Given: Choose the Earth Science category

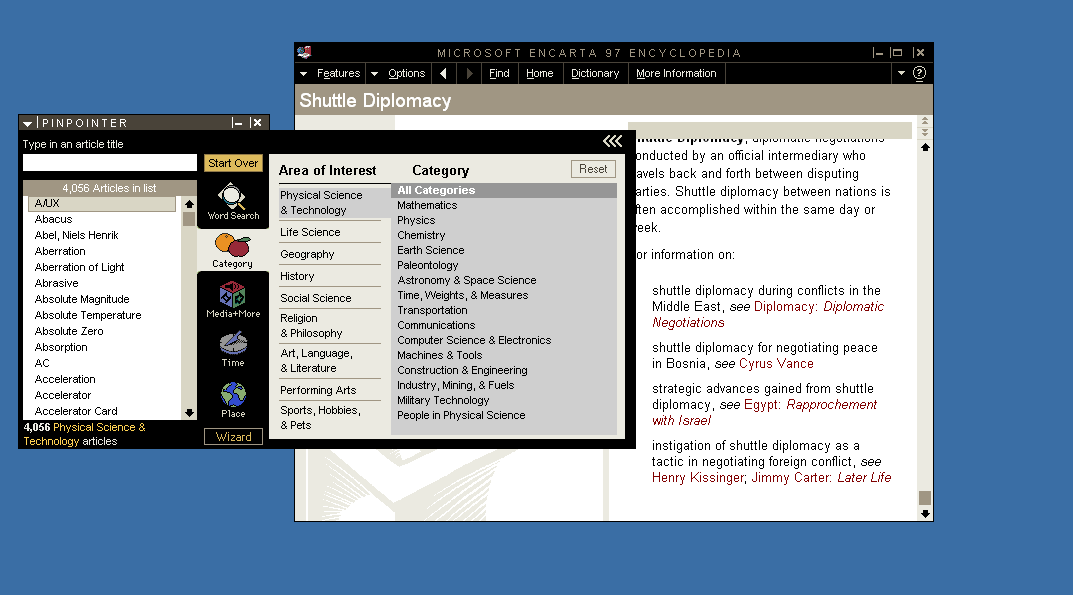Looking at the screenshot, I should pos(430,251).
